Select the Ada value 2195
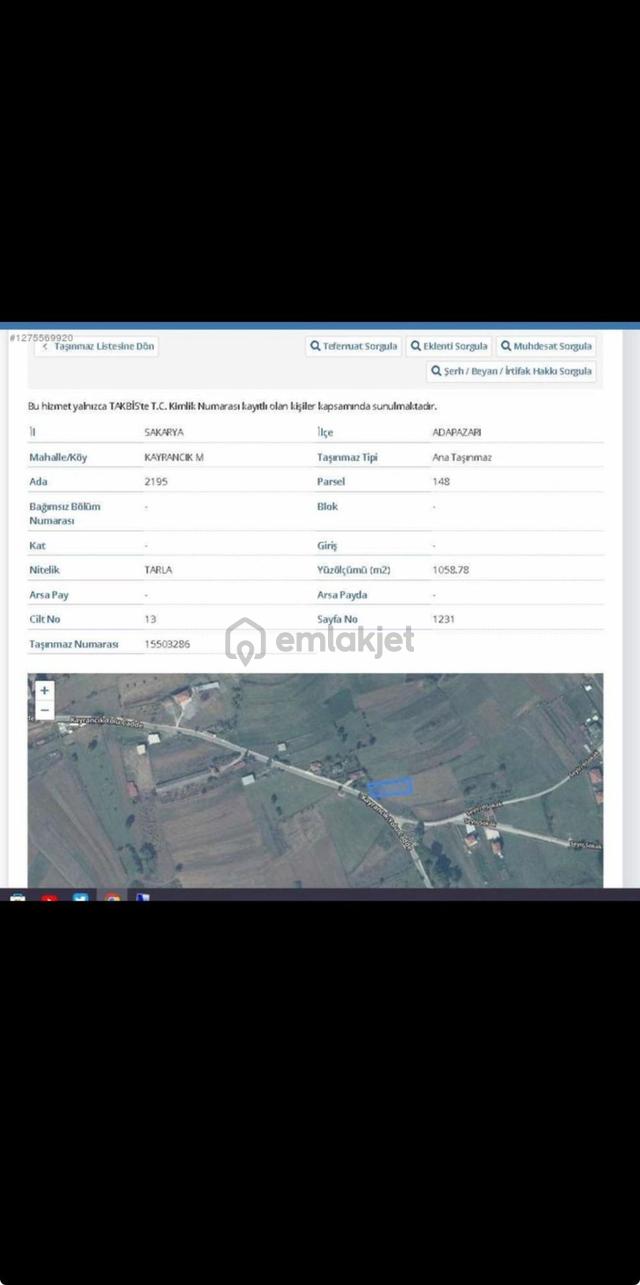This screenshot has width=640, height=1285. coord(155,481)
